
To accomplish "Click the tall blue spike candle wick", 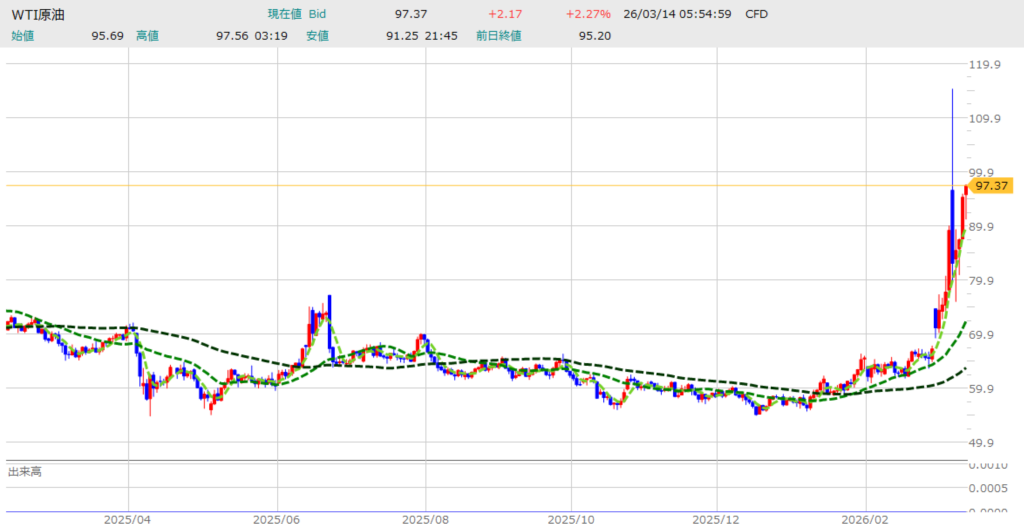I will [x=952, y=130].
